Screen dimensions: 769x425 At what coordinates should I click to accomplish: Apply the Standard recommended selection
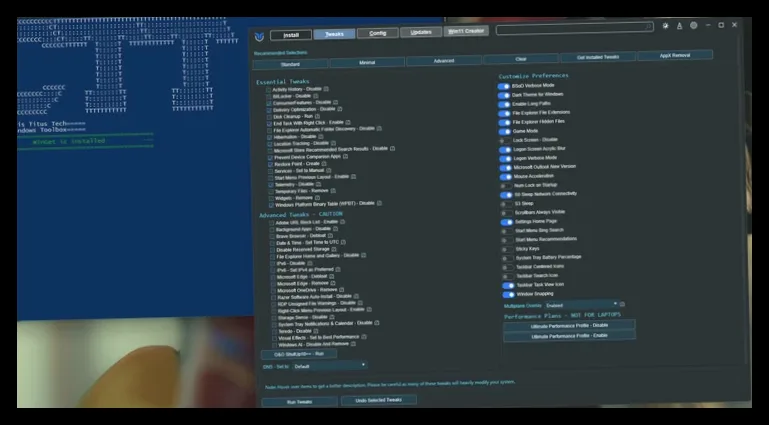pyautogui.click(x=290, y=64)
